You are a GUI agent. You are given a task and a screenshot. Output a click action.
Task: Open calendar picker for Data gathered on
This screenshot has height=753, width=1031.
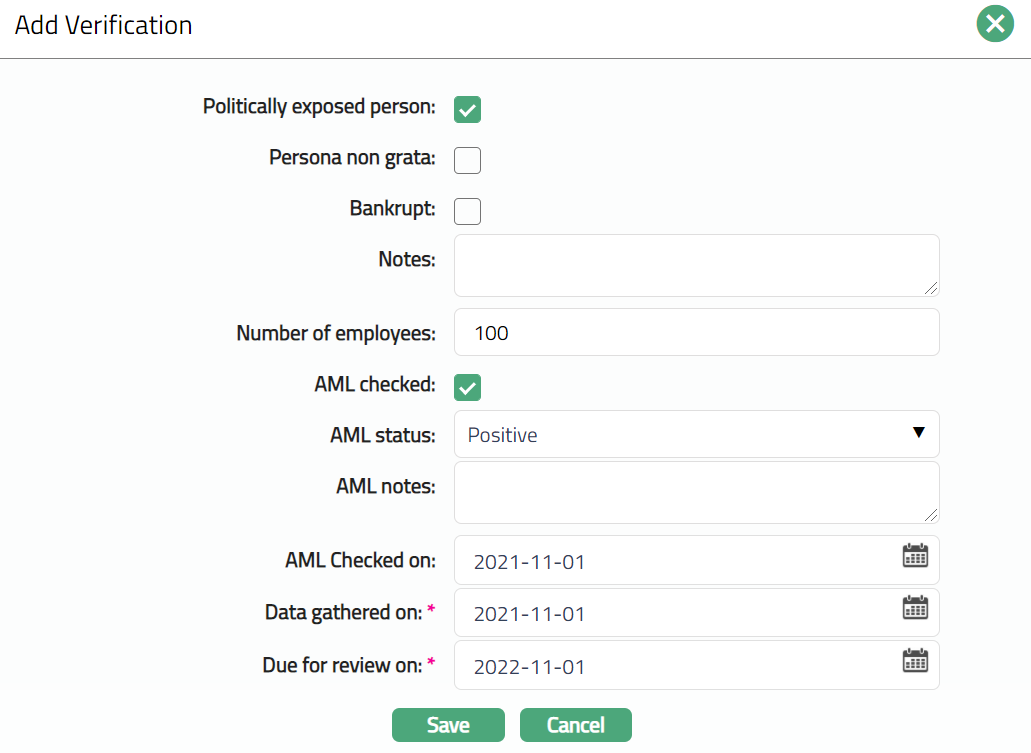[x=915, y=607]
